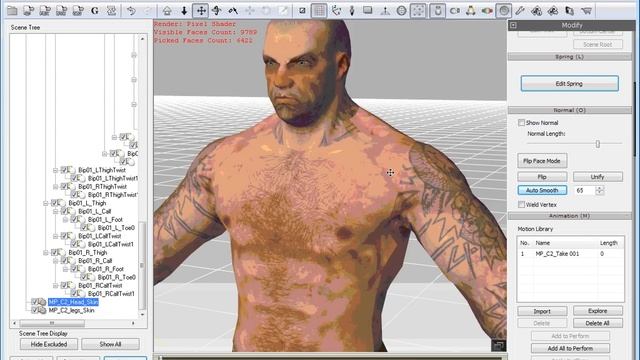Select the Move four-arrow tool
Viewport: 640px width, 360px height.
(201, 11)
